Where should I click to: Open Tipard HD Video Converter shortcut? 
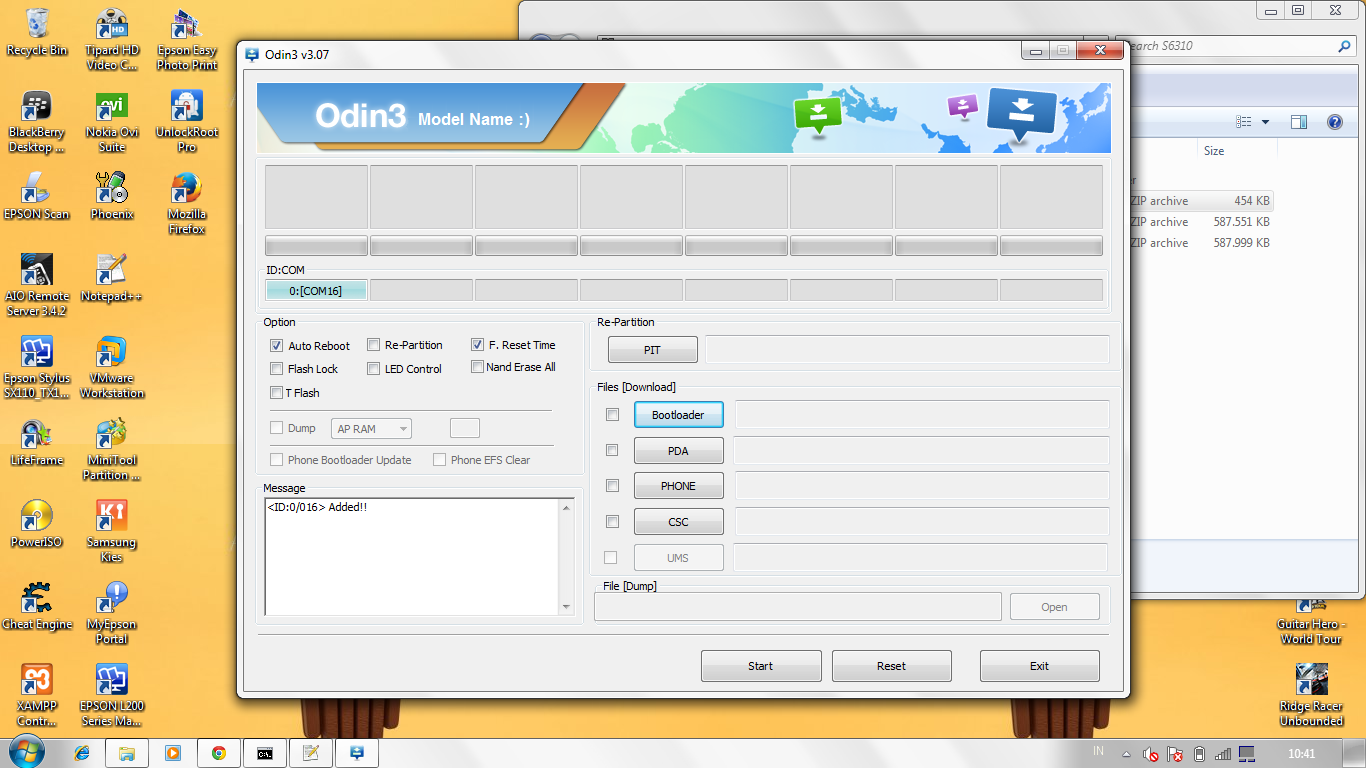pos(111,40)
